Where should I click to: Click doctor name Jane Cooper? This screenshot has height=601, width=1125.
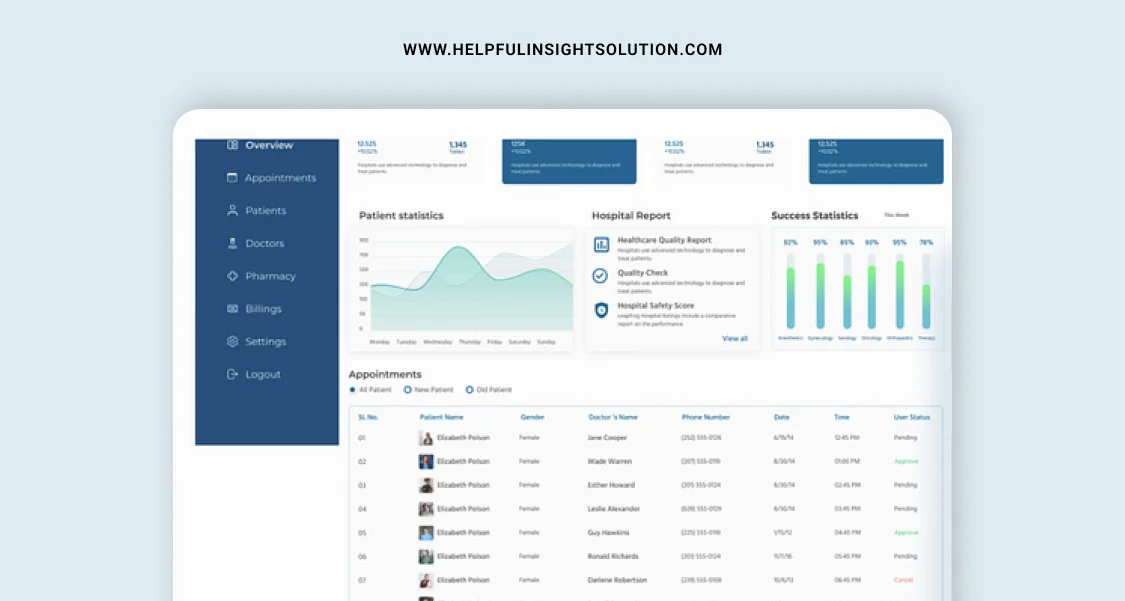(x=607, y=437)
